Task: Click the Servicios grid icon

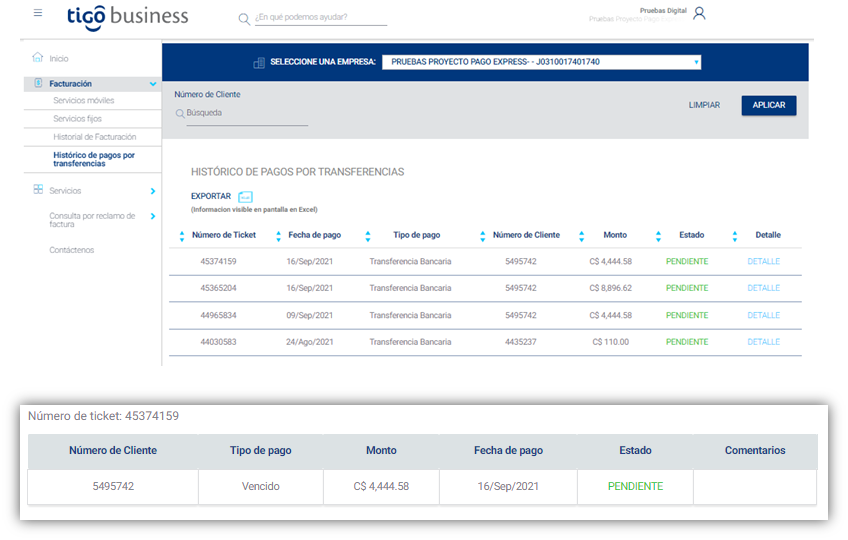Action: [x=38, y=189]
